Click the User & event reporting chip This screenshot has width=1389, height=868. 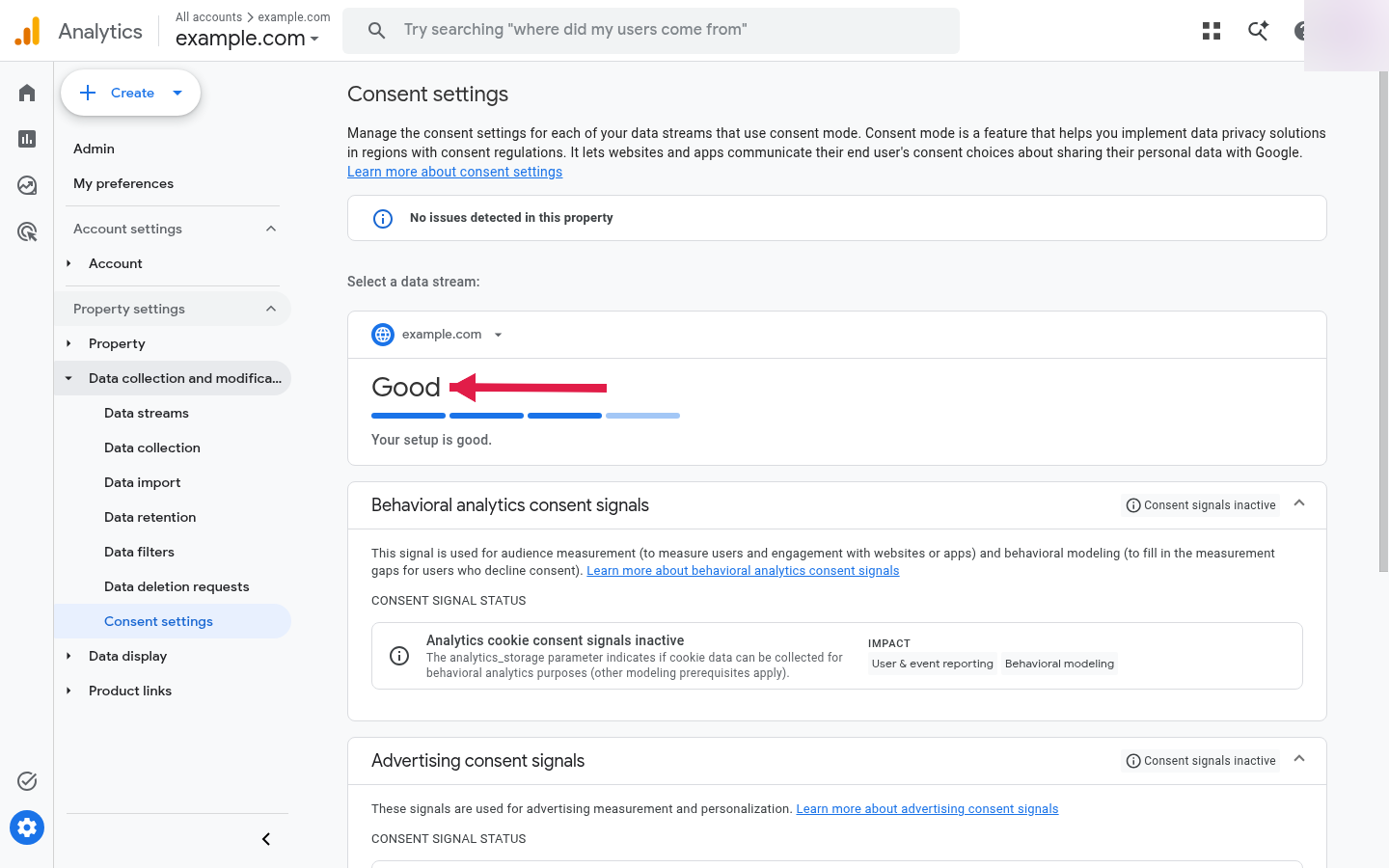click(x=933, y=664)
